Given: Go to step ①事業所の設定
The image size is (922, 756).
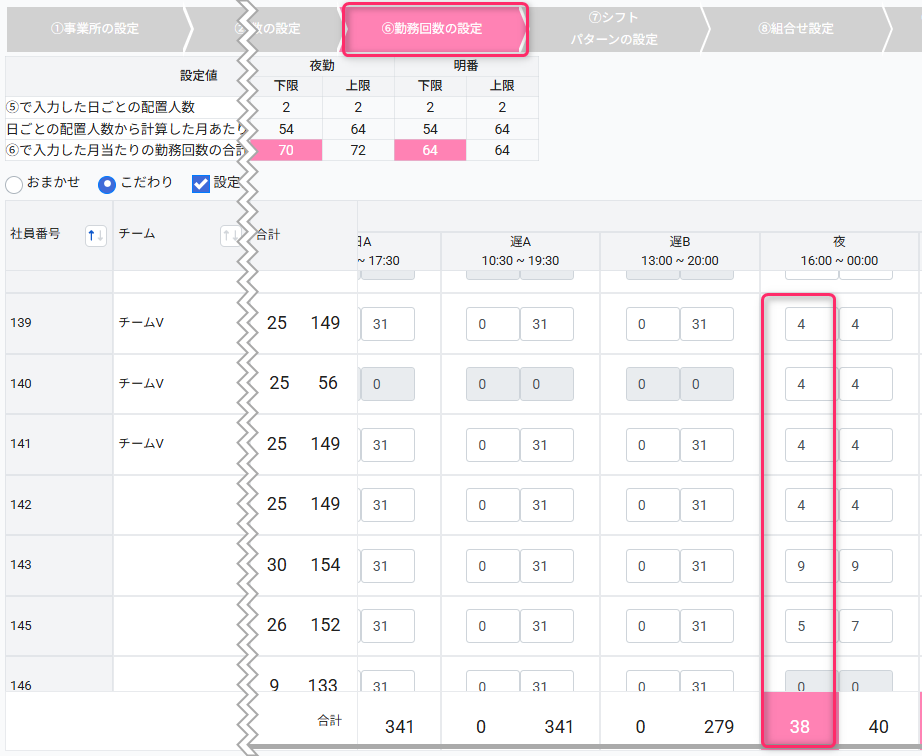Looking at the screenshot, I should click(x=95, y=29).
